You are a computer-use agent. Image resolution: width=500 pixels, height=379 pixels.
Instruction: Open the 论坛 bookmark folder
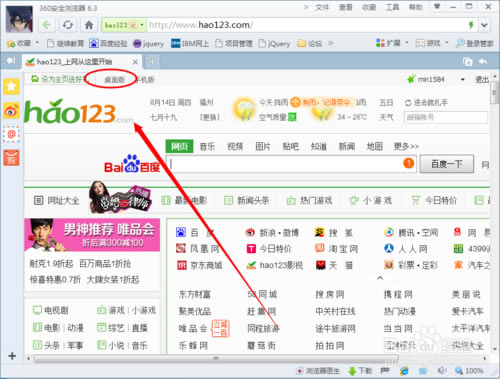point(310,43)
